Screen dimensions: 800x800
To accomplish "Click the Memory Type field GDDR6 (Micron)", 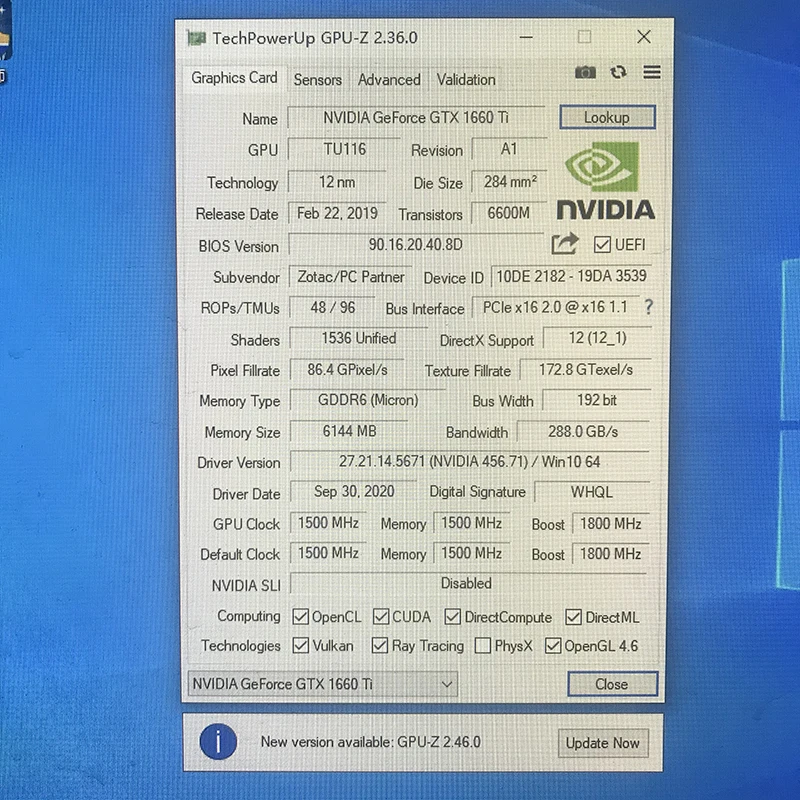I will [368, 400].
